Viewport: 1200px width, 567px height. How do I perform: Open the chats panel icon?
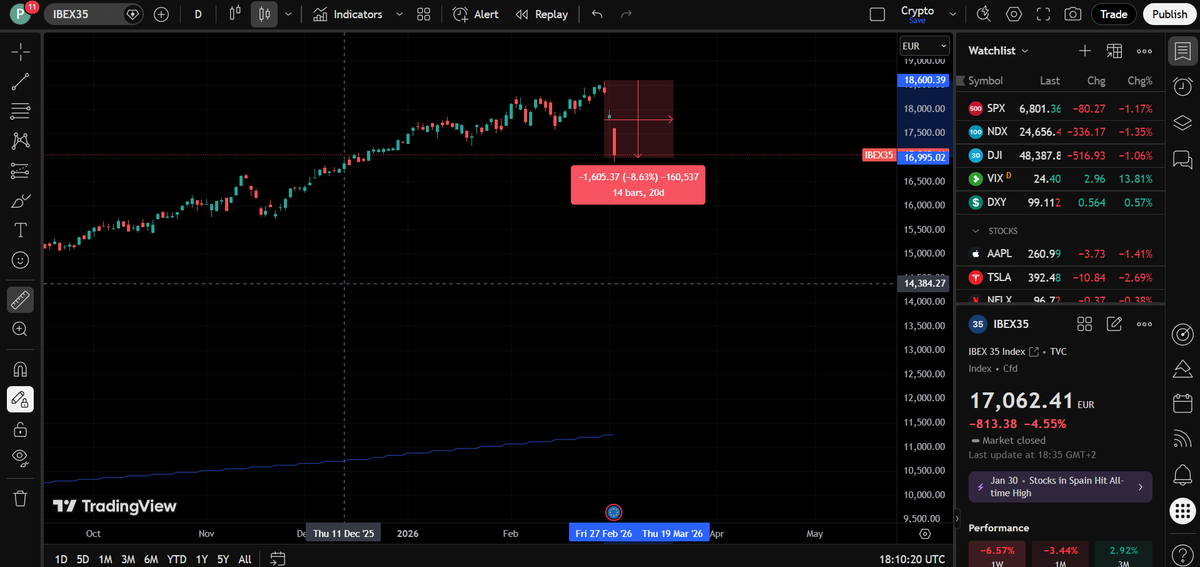pos(1183,158)
